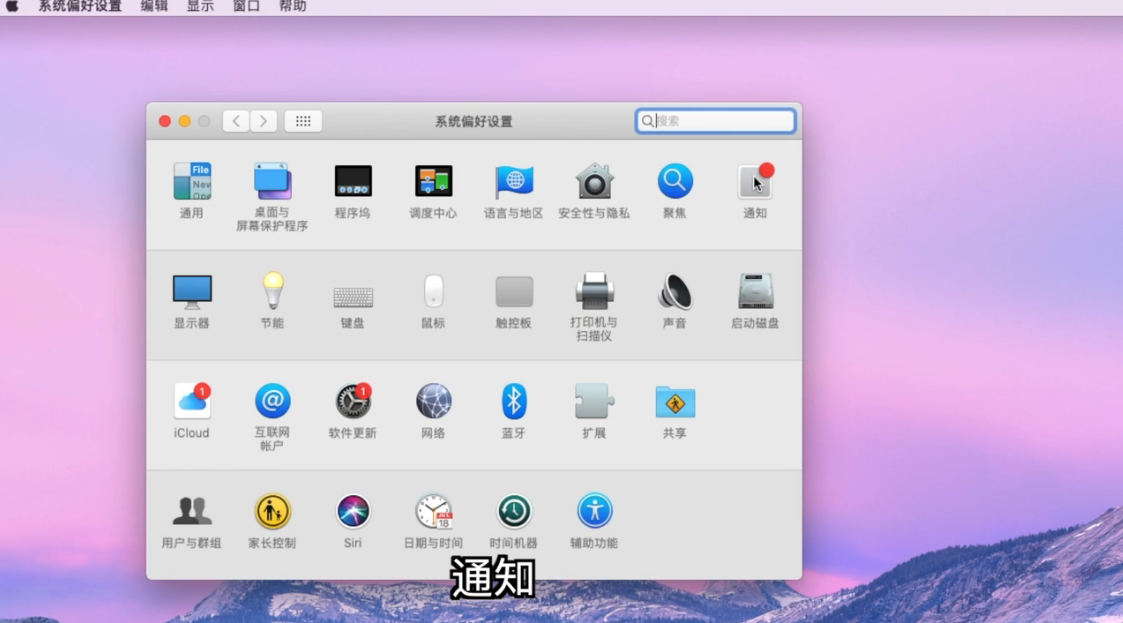Open the 程序坞 (Dock) preferences

click(353, 182)
